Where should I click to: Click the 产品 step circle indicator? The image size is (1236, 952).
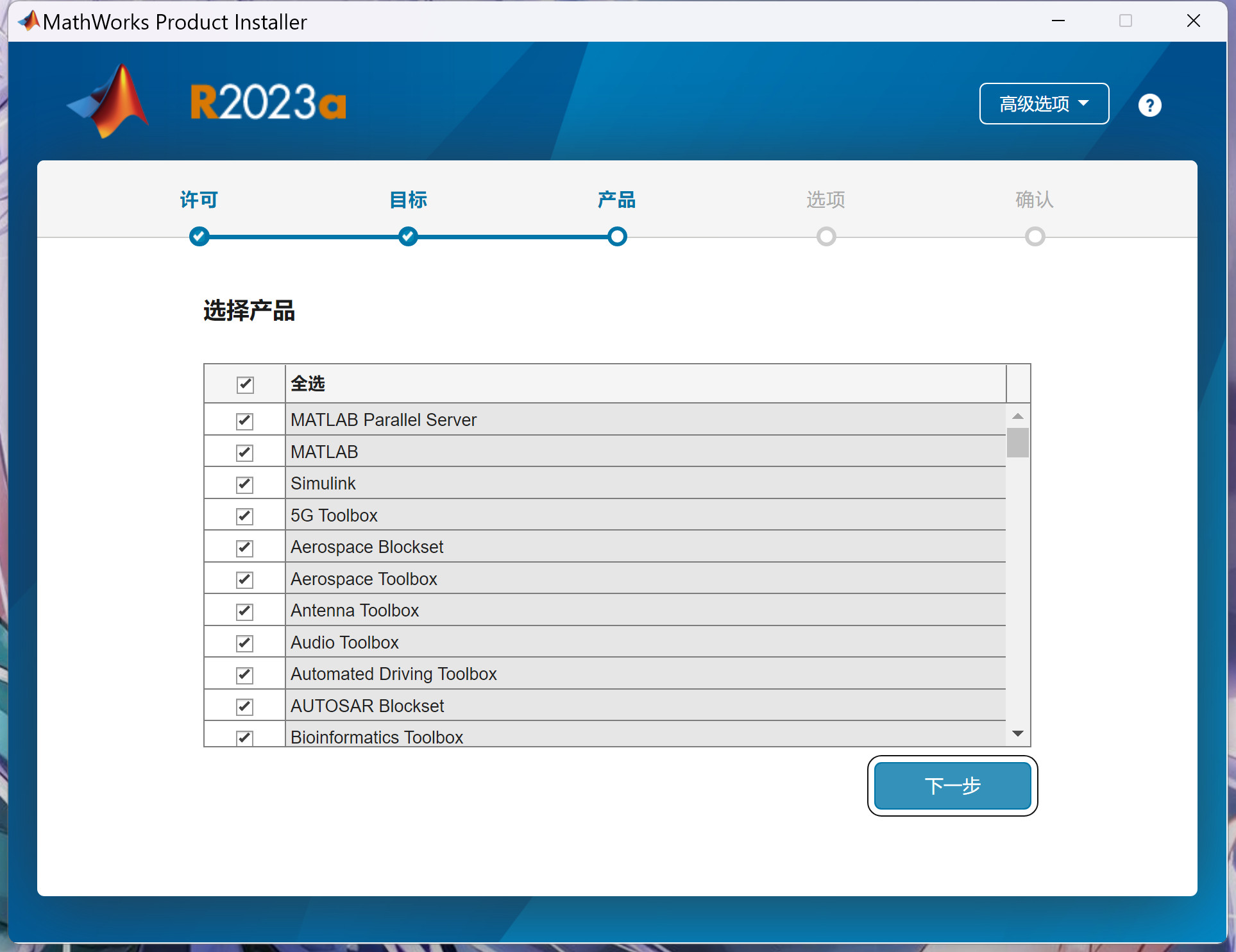pyautogui.click(x=617, y=237)
